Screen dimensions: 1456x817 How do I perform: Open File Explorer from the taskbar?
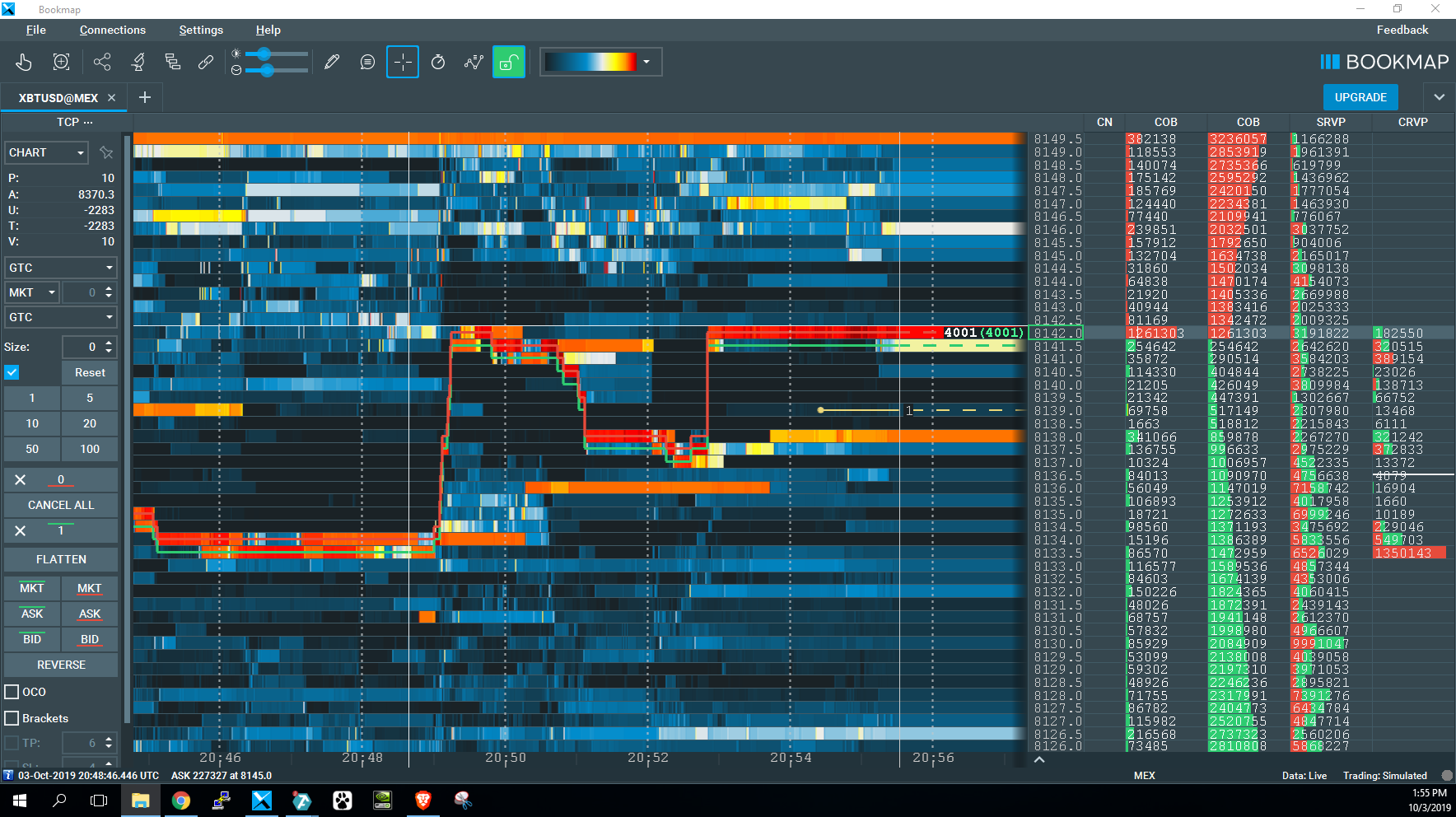click(141, 800)
